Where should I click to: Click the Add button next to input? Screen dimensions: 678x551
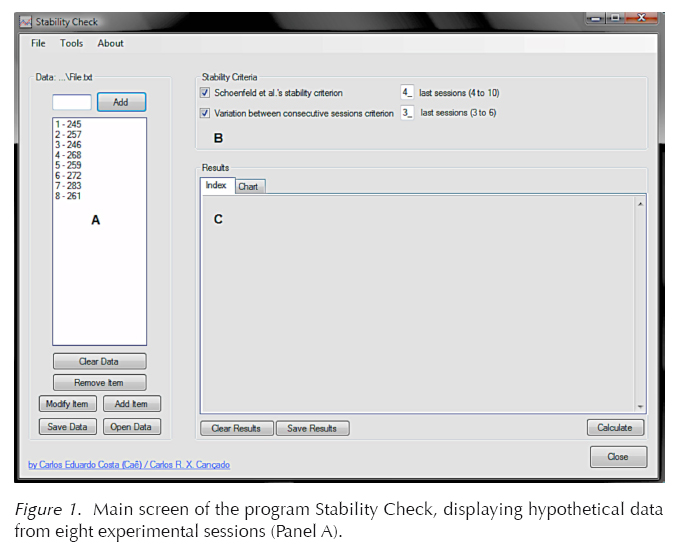pos(120,102)
